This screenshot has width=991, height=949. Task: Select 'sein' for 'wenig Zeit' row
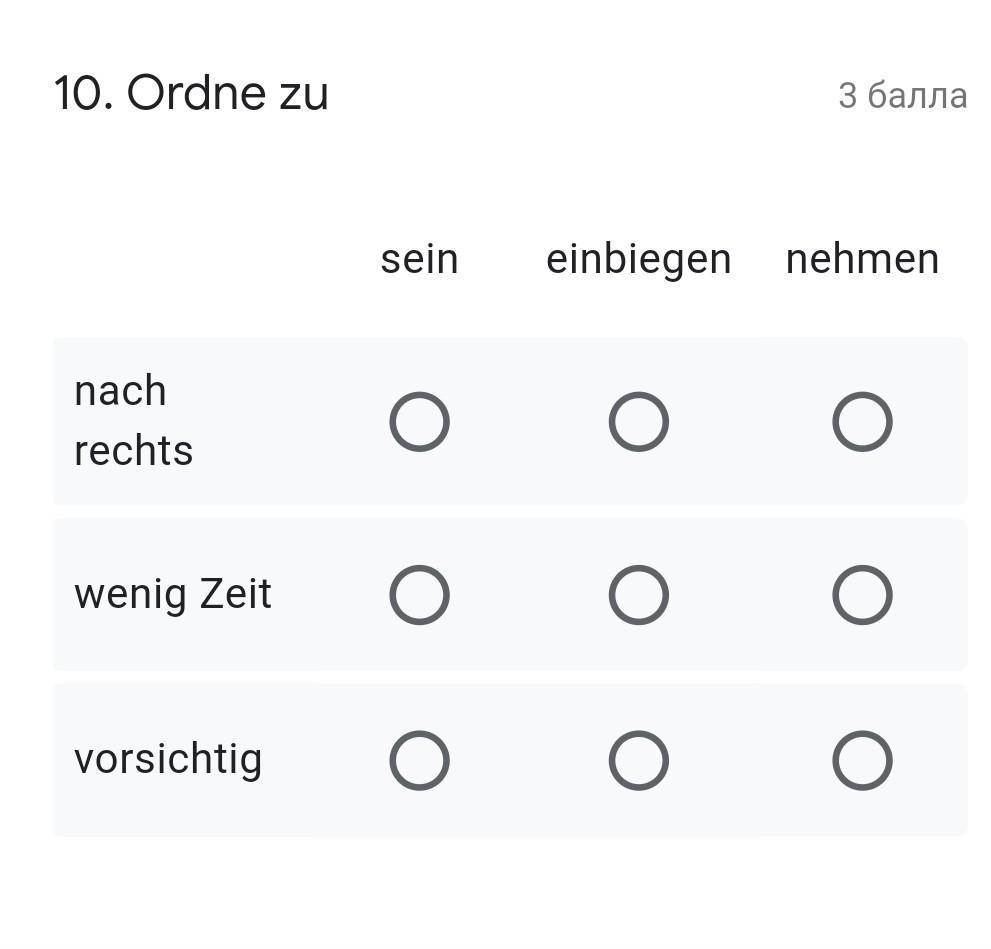pos(419,595)
